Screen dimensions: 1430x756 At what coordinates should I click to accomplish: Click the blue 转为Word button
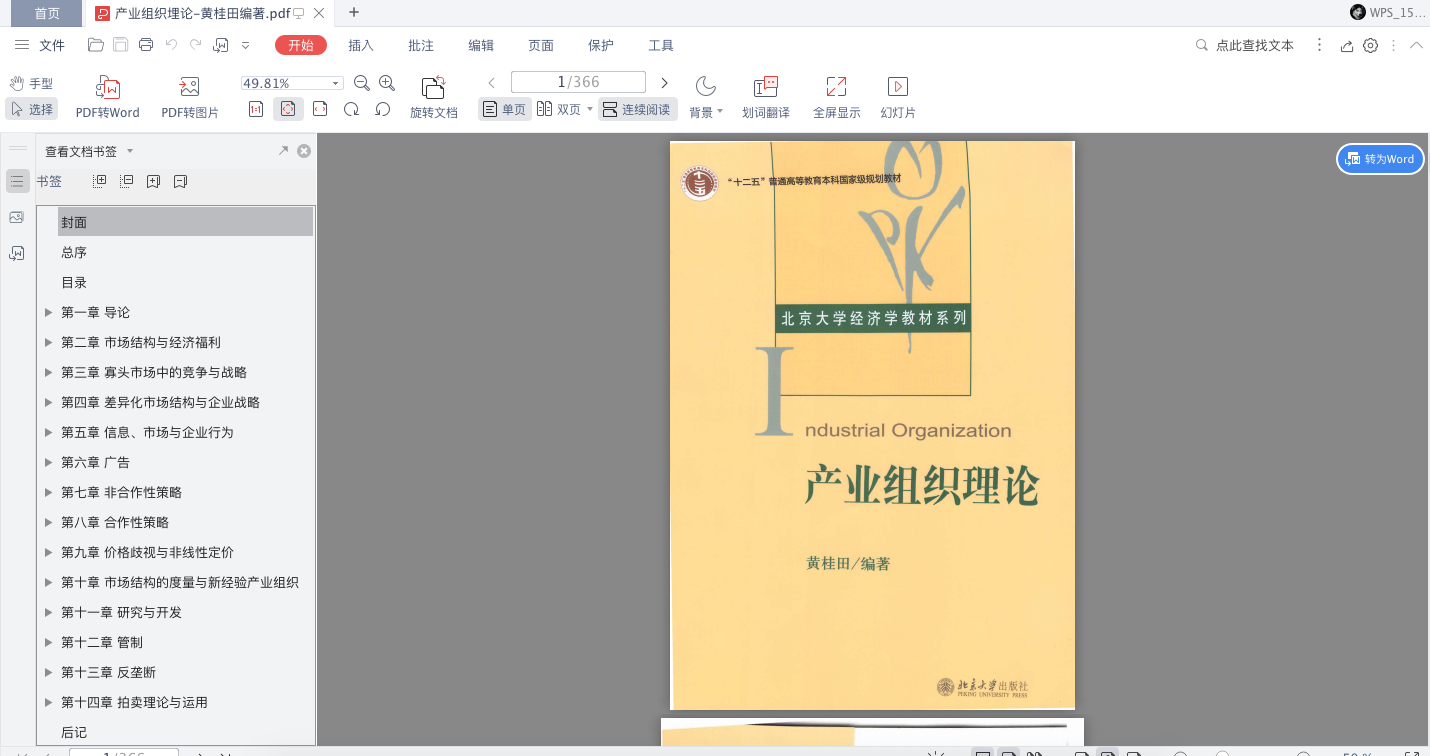[x=1381, y=159]
